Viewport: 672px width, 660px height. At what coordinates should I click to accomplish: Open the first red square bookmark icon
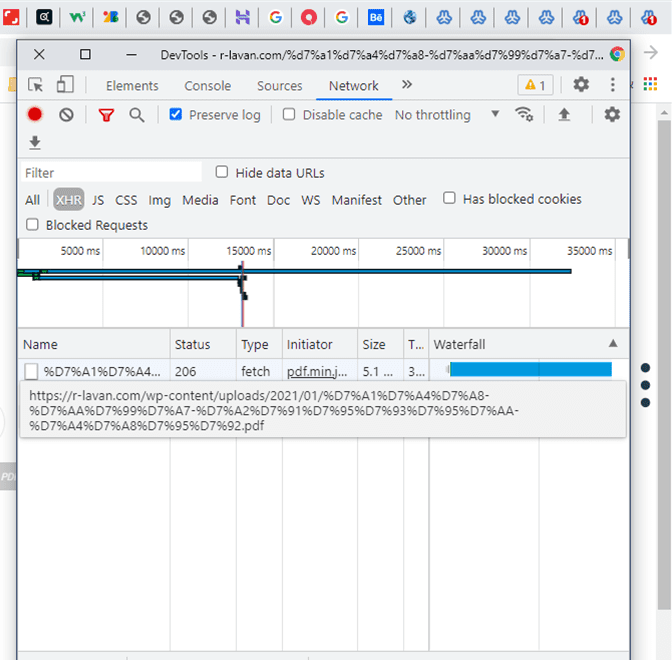pyautogui.click(x=11, y=18)
